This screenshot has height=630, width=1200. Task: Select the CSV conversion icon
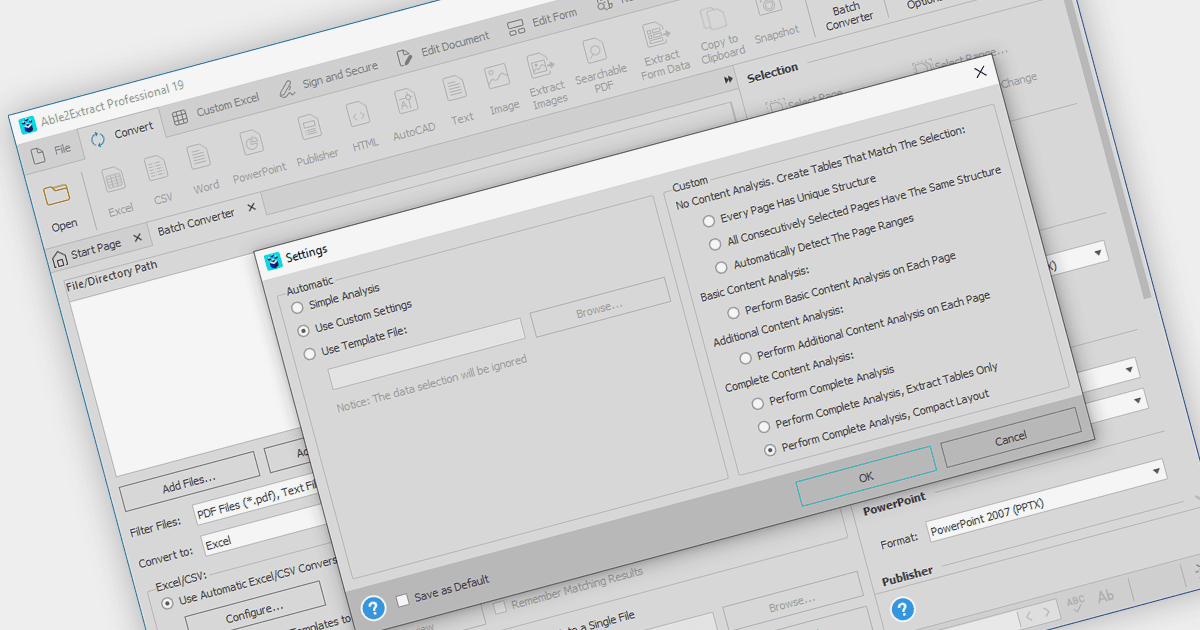pyautogui.click(x=156, y=168)
